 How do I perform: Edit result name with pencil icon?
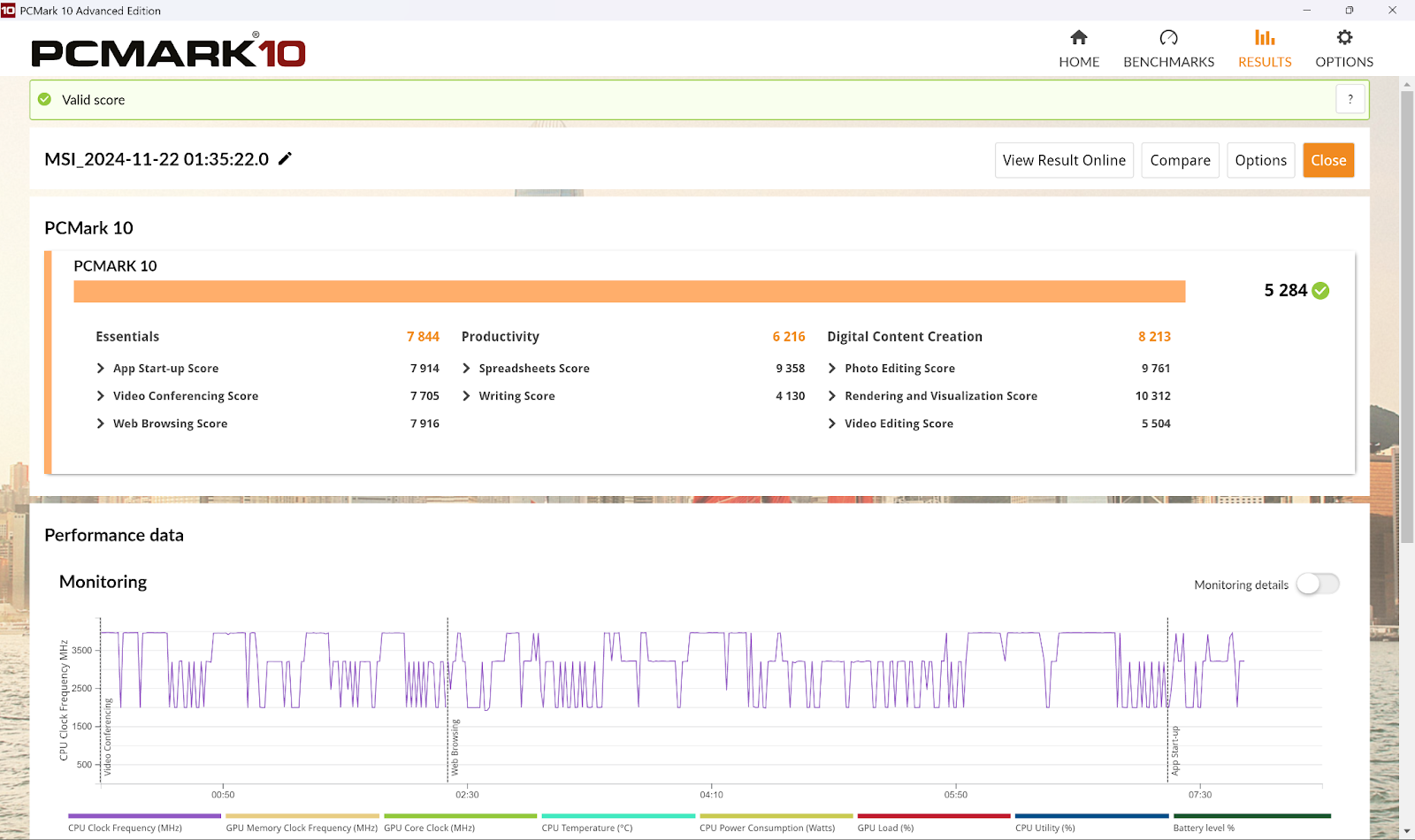point(285,159)
